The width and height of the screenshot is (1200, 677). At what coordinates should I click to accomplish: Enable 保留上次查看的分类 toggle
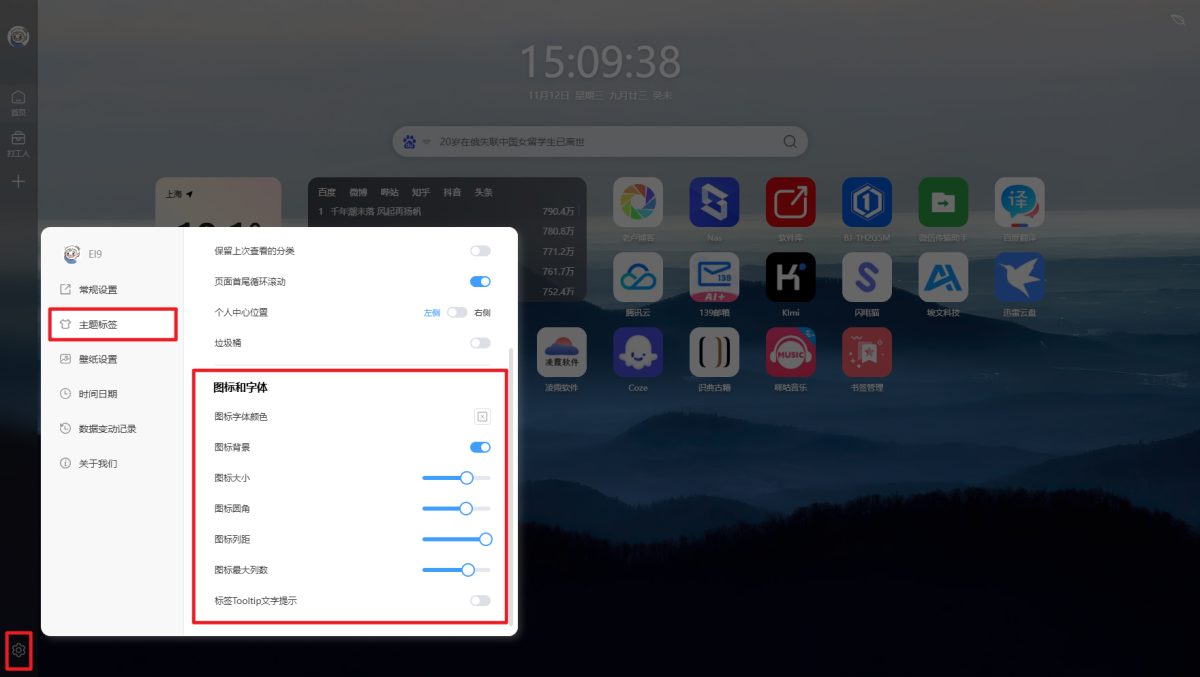(x=480, y=251)
